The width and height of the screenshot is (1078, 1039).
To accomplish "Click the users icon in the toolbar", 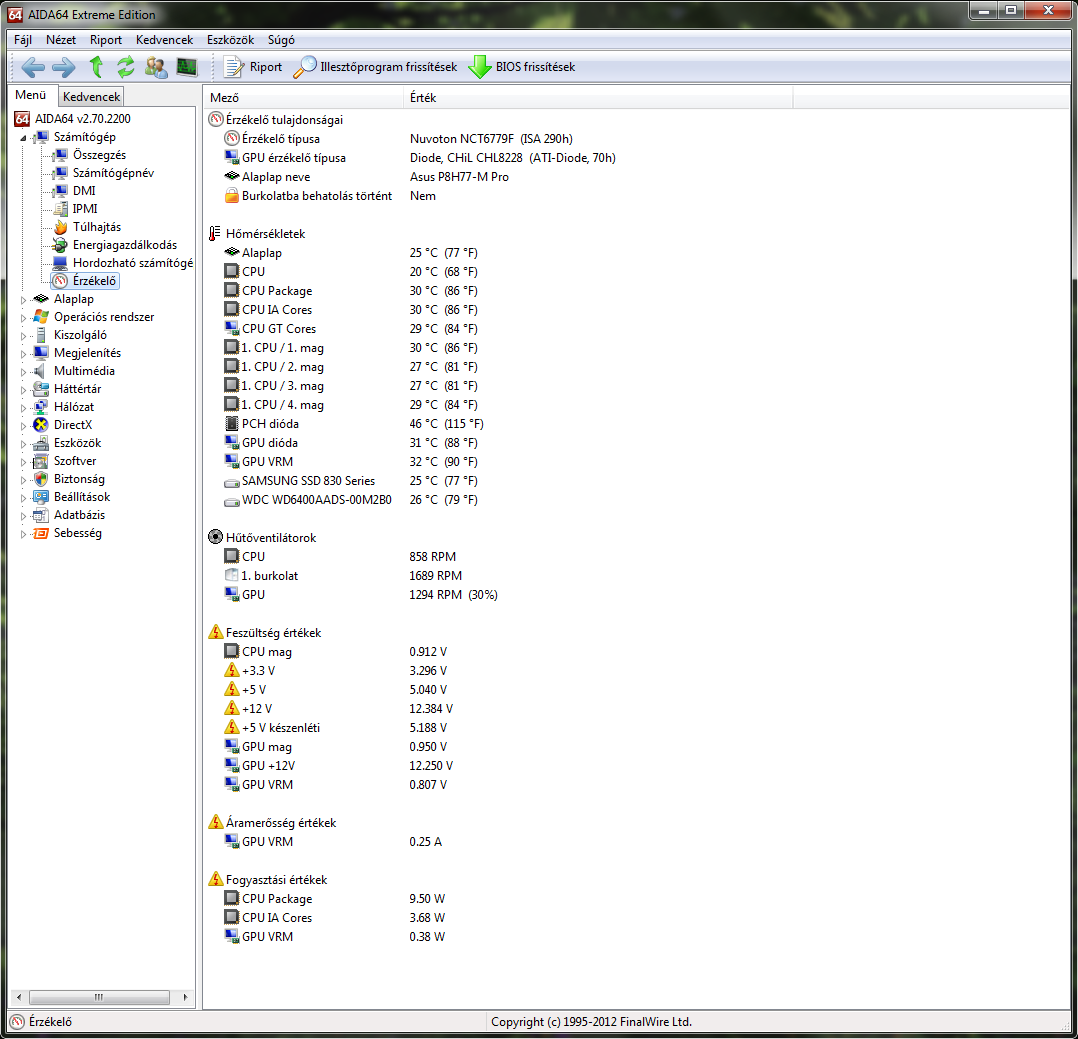I will point(156,67).
